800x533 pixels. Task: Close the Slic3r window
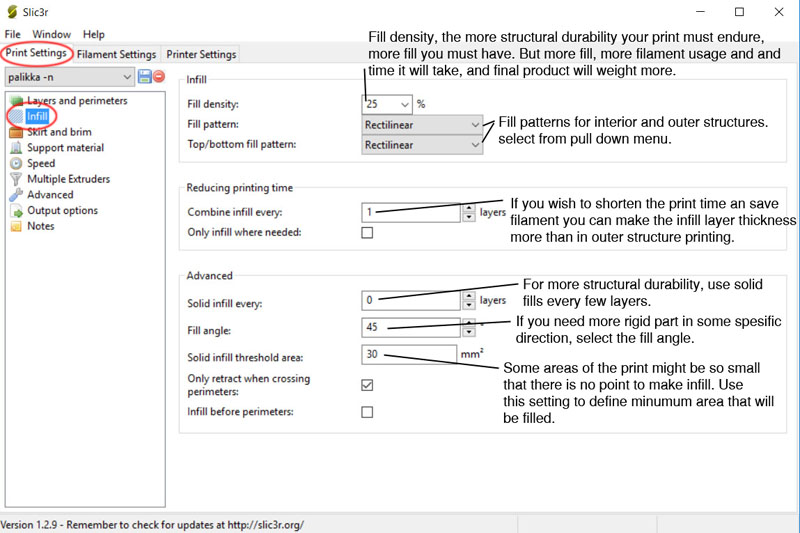pyautogui.click(x=779, y=12)
